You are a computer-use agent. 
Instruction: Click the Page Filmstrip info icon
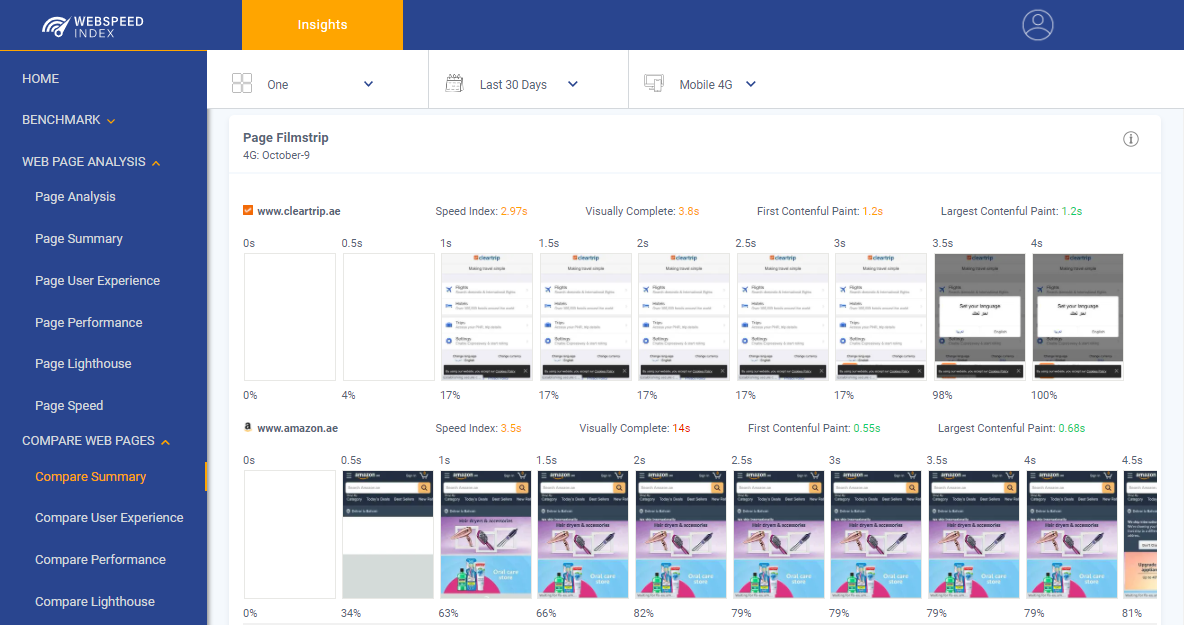(1130, 139)
